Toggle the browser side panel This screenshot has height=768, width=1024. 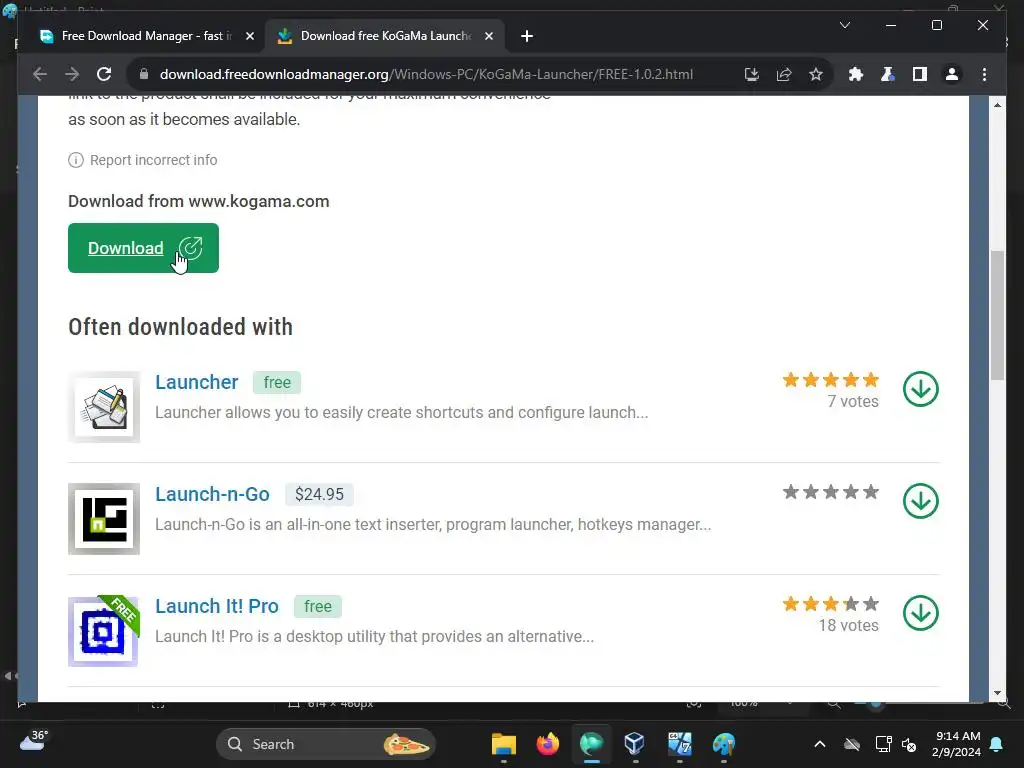pos(920,74)
